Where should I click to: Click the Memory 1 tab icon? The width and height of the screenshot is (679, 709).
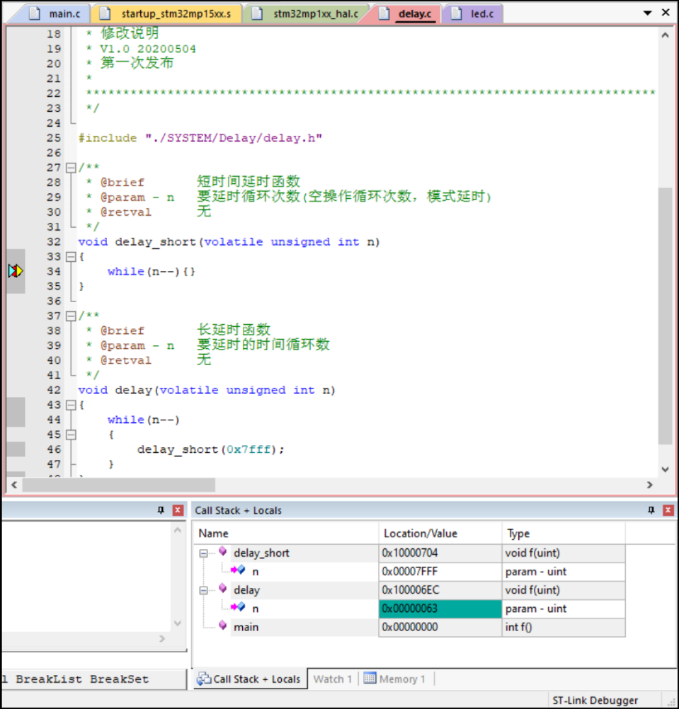point(370,678)
